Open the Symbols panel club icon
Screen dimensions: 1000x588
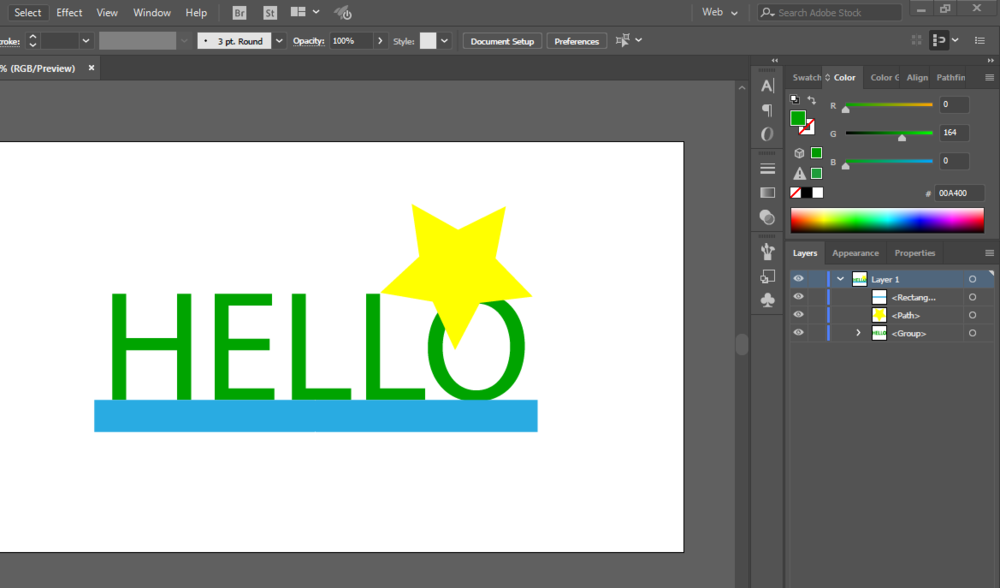(767, 299)
